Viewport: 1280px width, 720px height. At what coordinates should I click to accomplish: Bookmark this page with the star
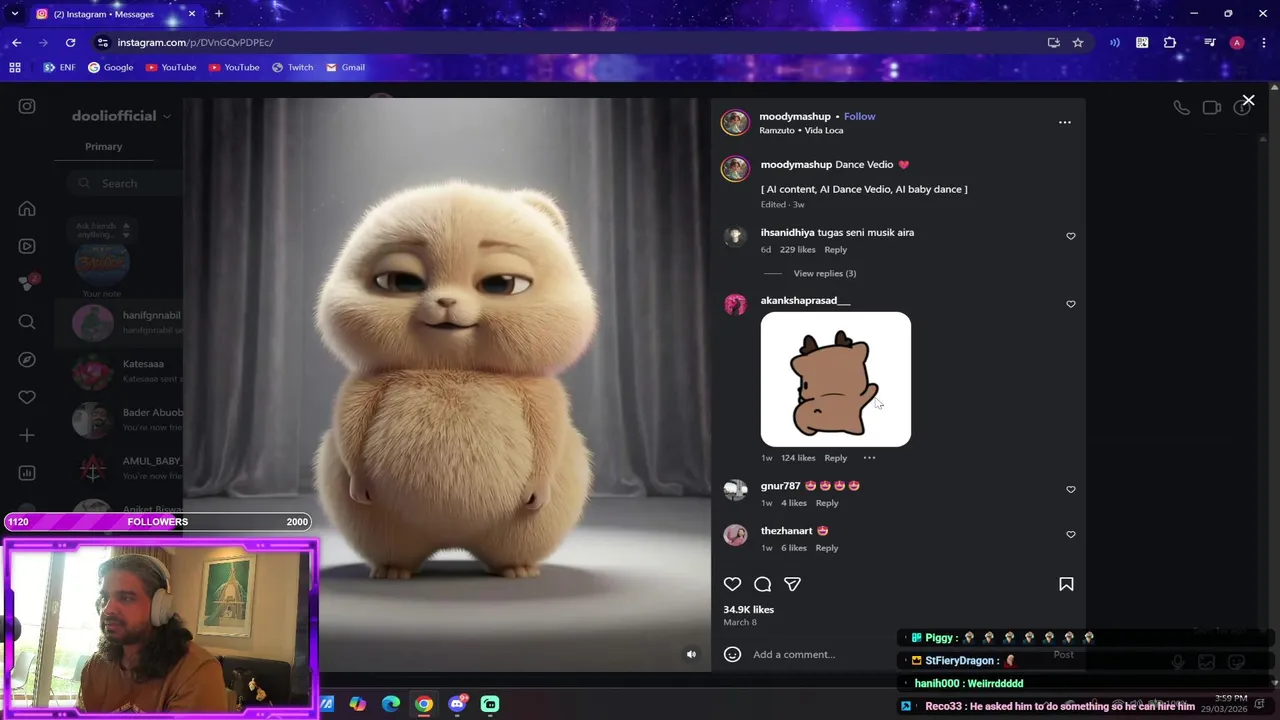[1078, 42]
